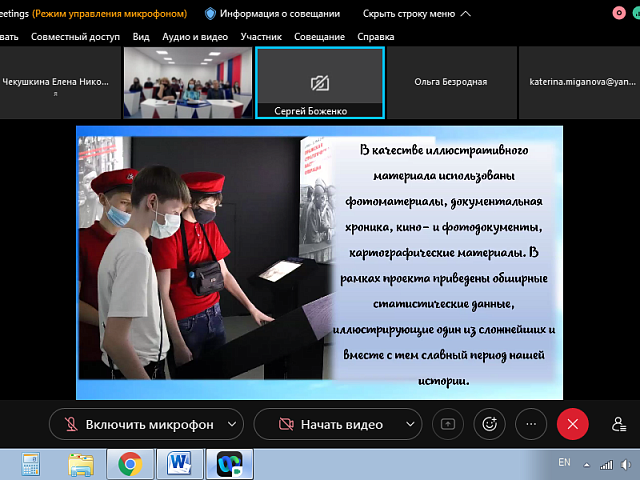Expand microphone options dropdown arrow
This screenshot has width=640, height=480.
point(232,424)
